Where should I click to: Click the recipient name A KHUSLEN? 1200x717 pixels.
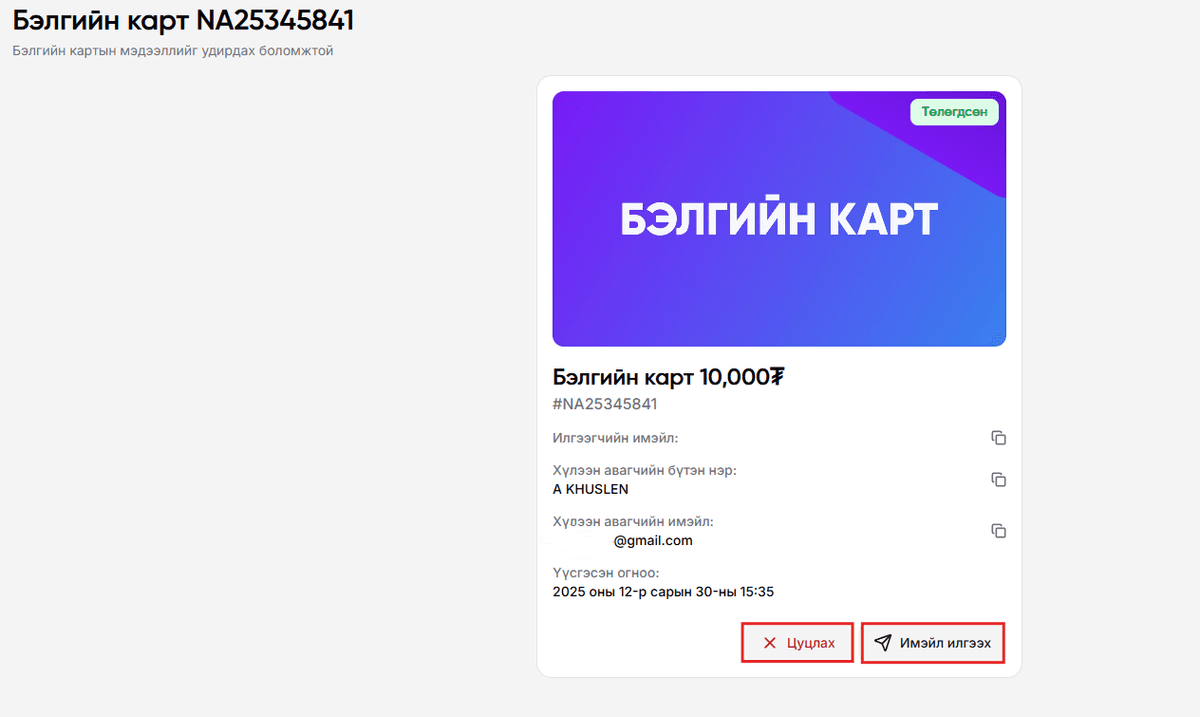590,490
